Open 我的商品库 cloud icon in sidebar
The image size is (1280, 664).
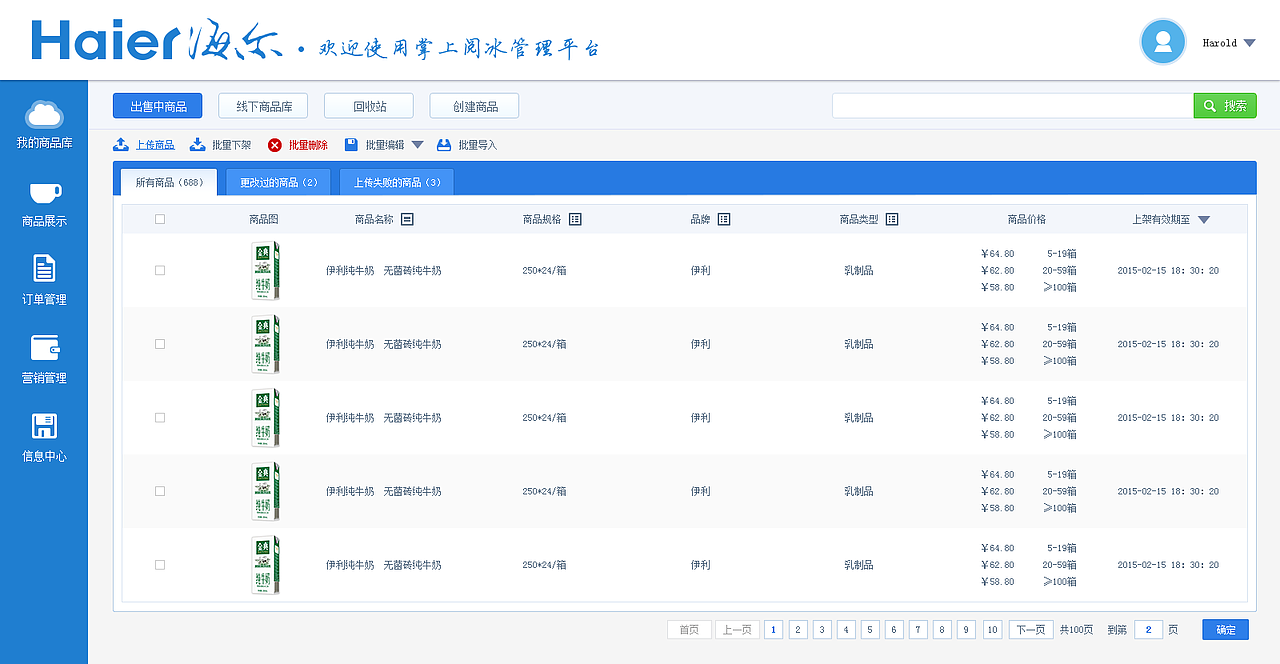tap(44, 114)
